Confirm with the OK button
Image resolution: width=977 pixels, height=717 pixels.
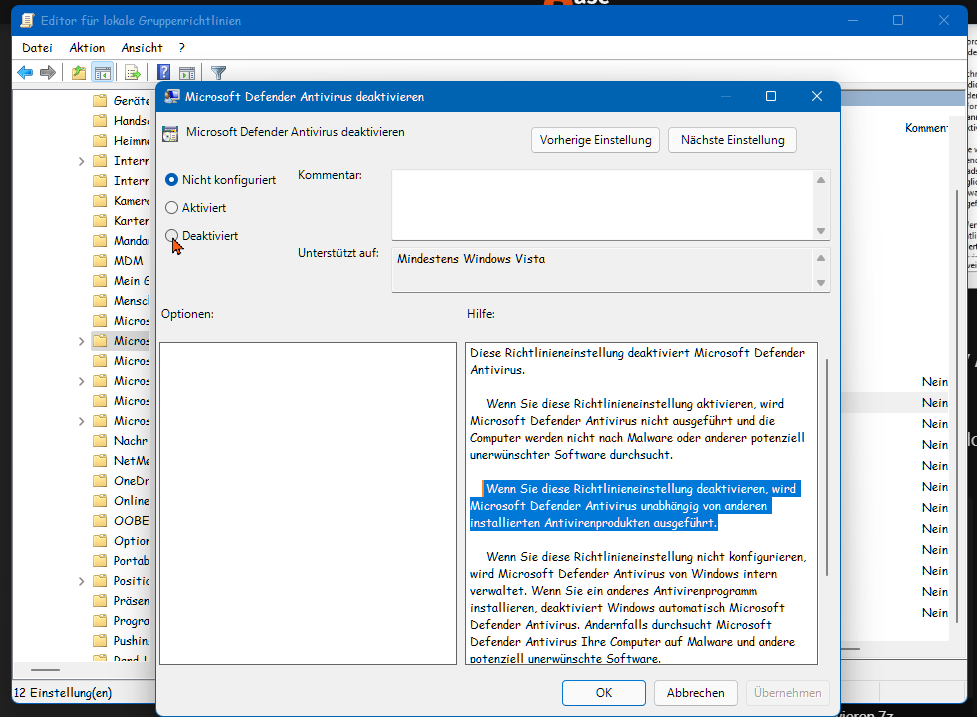coord(604,693)
